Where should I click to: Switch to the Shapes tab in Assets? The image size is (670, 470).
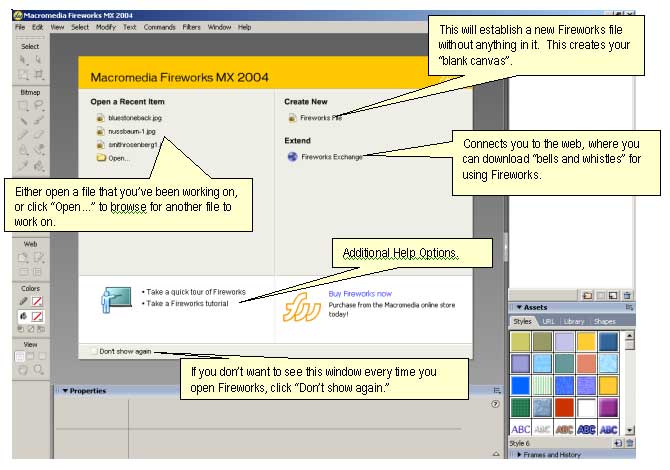pos(605,321)
